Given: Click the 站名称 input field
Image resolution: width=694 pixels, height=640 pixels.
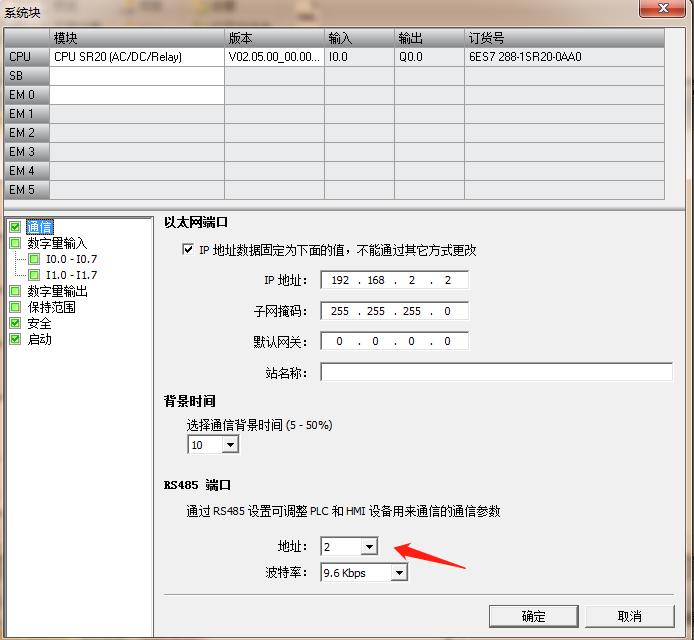Looking at the screenshot, I should click(x=496, y=372).
